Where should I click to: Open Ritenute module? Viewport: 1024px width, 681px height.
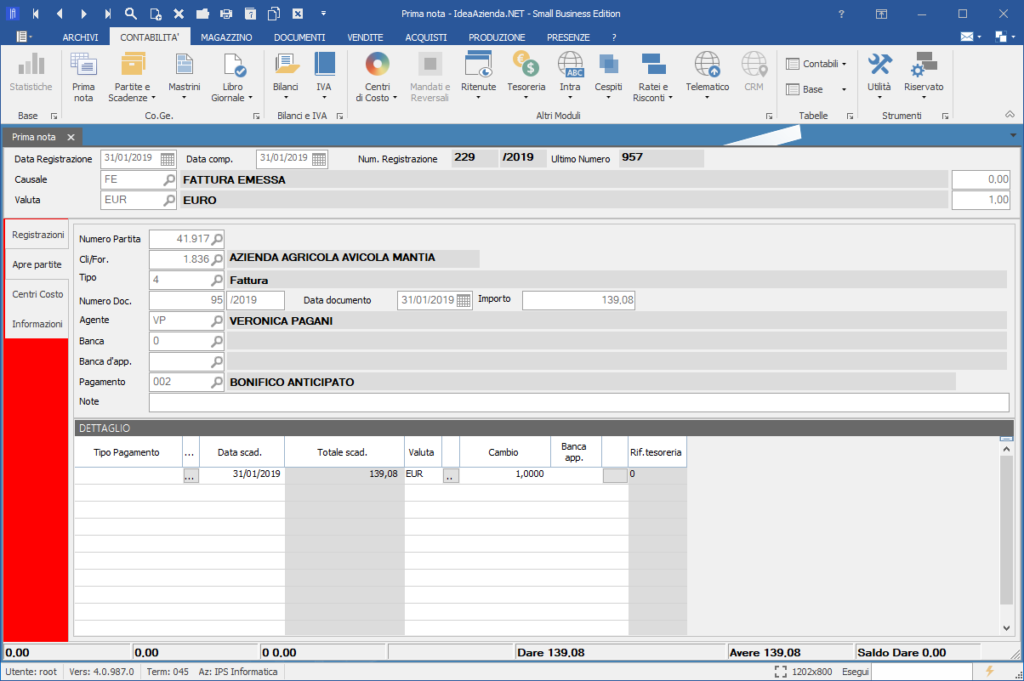pyautogui.click(x=478, y=76)
